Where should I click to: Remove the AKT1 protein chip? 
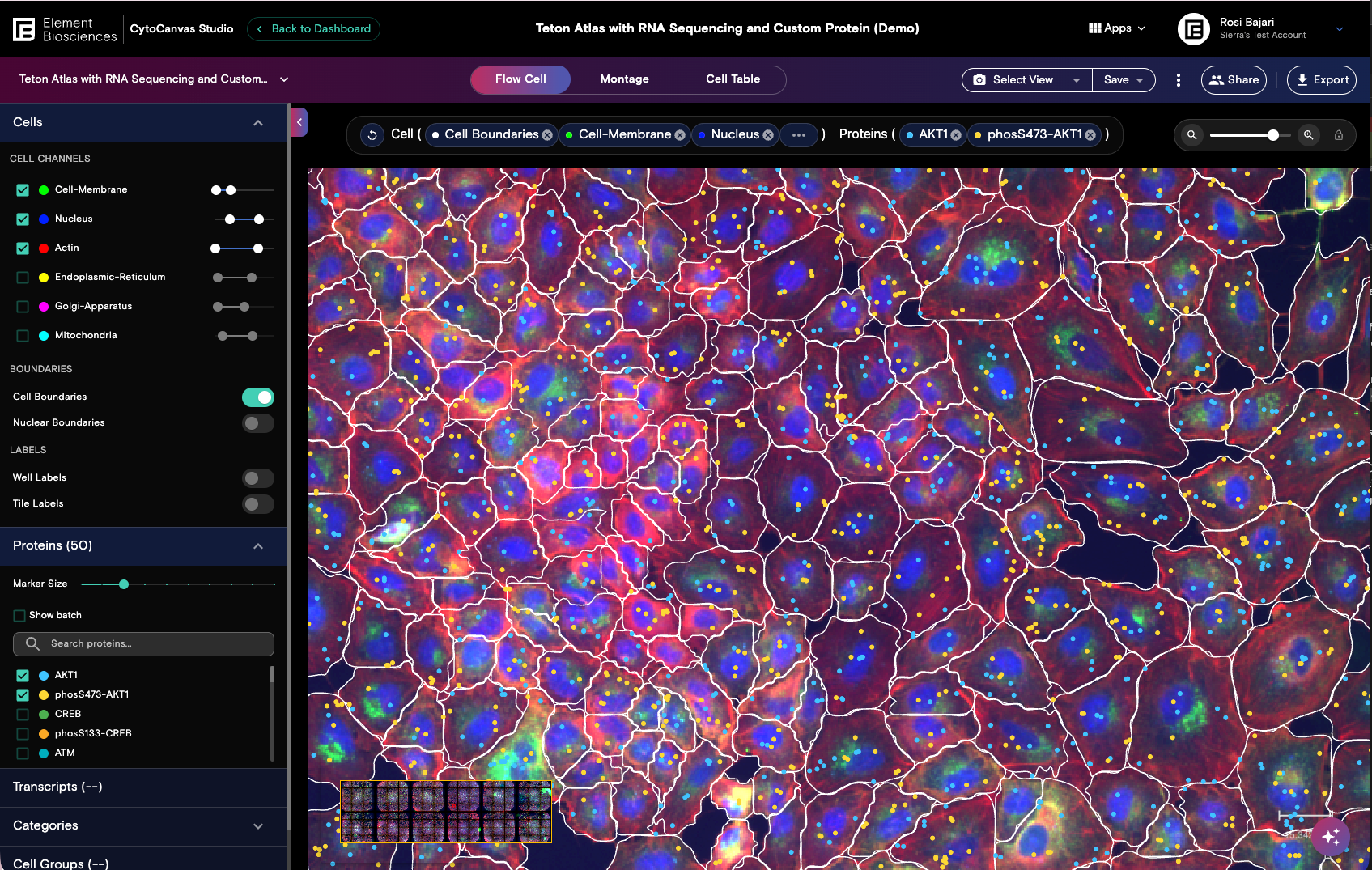pos(956,135)
